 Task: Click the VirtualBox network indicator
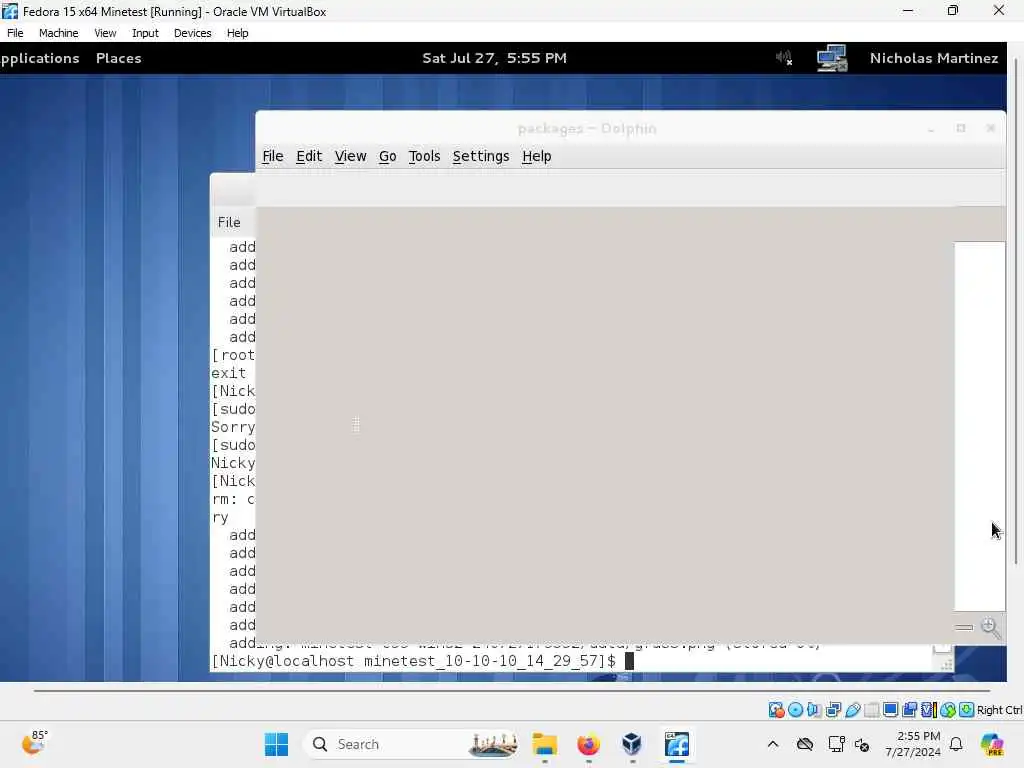tap(833, 710)
